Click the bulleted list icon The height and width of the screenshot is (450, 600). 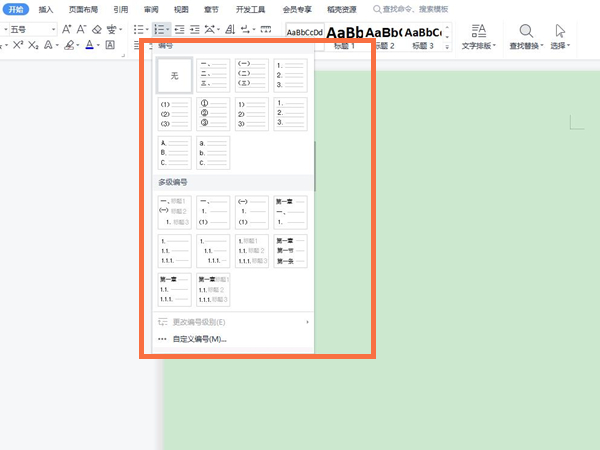pyautogui.click(x=139, y=30)
